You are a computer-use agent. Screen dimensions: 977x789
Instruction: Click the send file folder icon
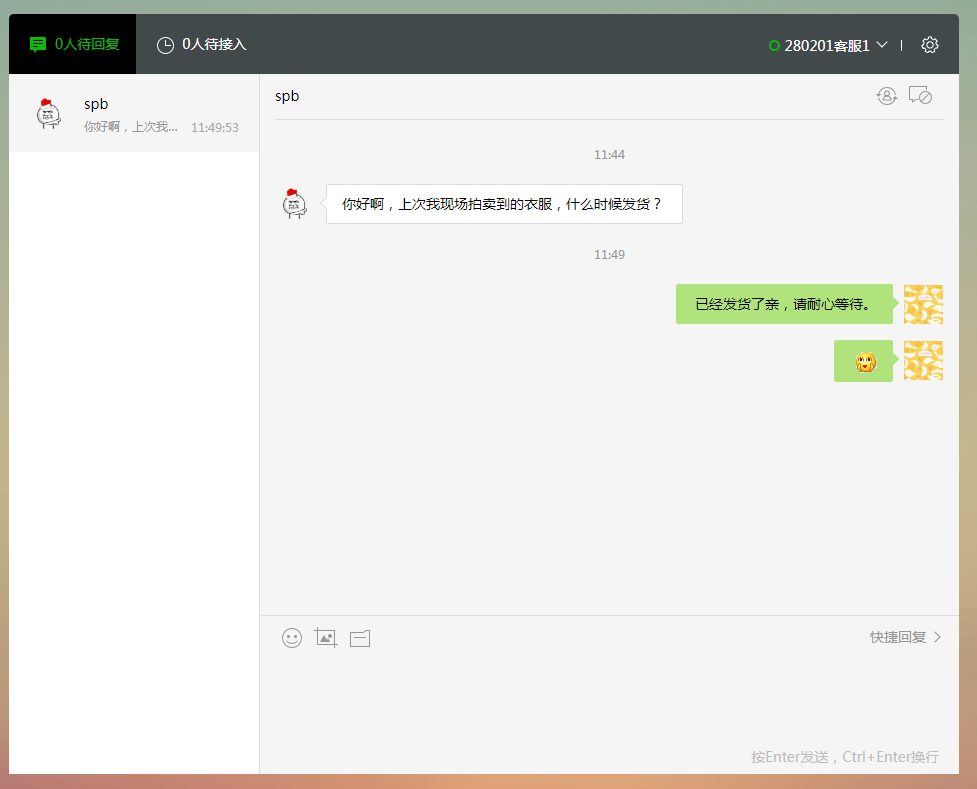pos(360,638)
